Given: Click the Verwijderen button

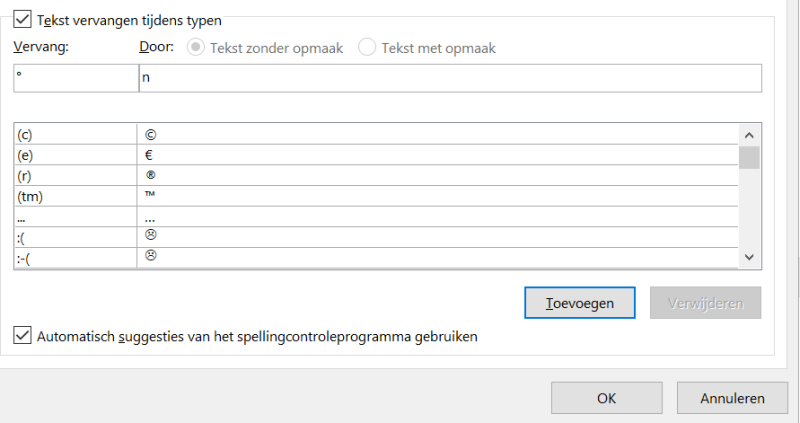Looking at the screenshot, I should pyautogui.click(x=705, y=302).
